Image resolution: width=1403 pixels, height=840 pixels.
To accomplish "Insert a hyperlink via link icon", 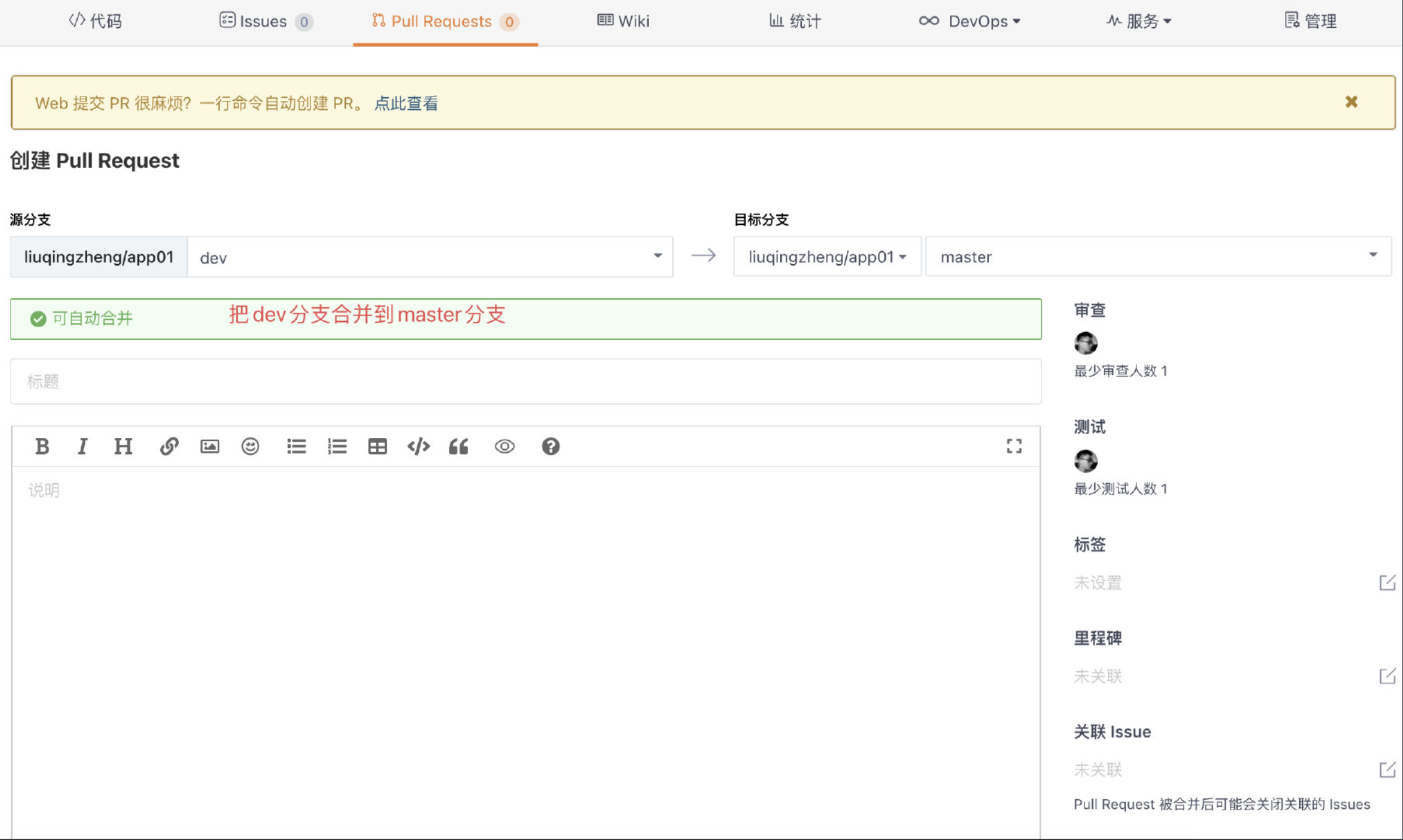I will pyautogui.click(x=169, y=446).
